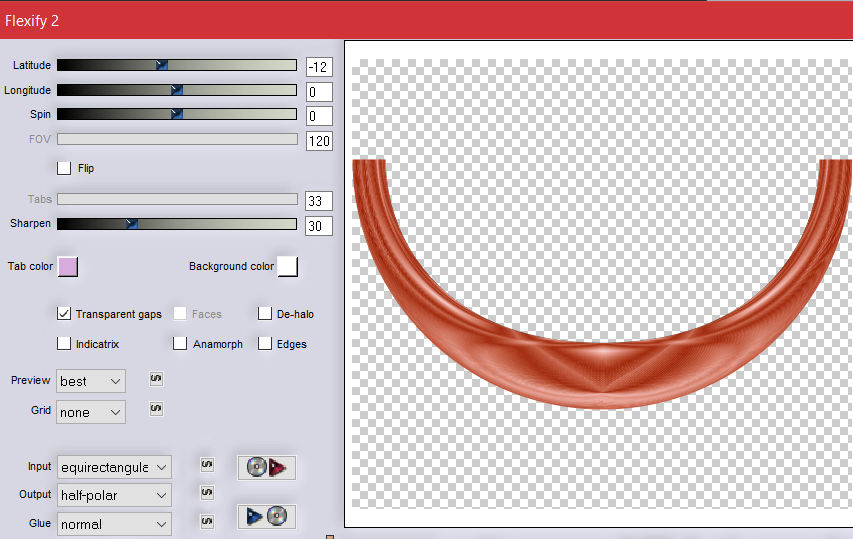Enable the De-halo checkbox

click(265, 314)
